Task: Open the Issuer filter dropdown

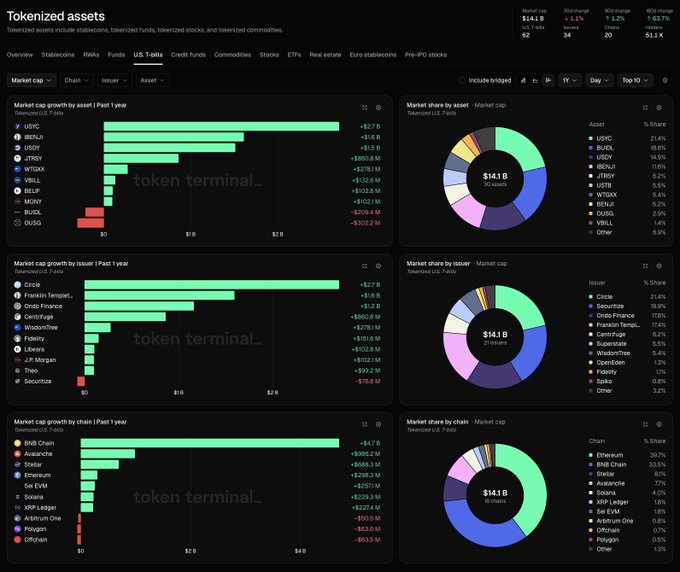Action: 114,80
